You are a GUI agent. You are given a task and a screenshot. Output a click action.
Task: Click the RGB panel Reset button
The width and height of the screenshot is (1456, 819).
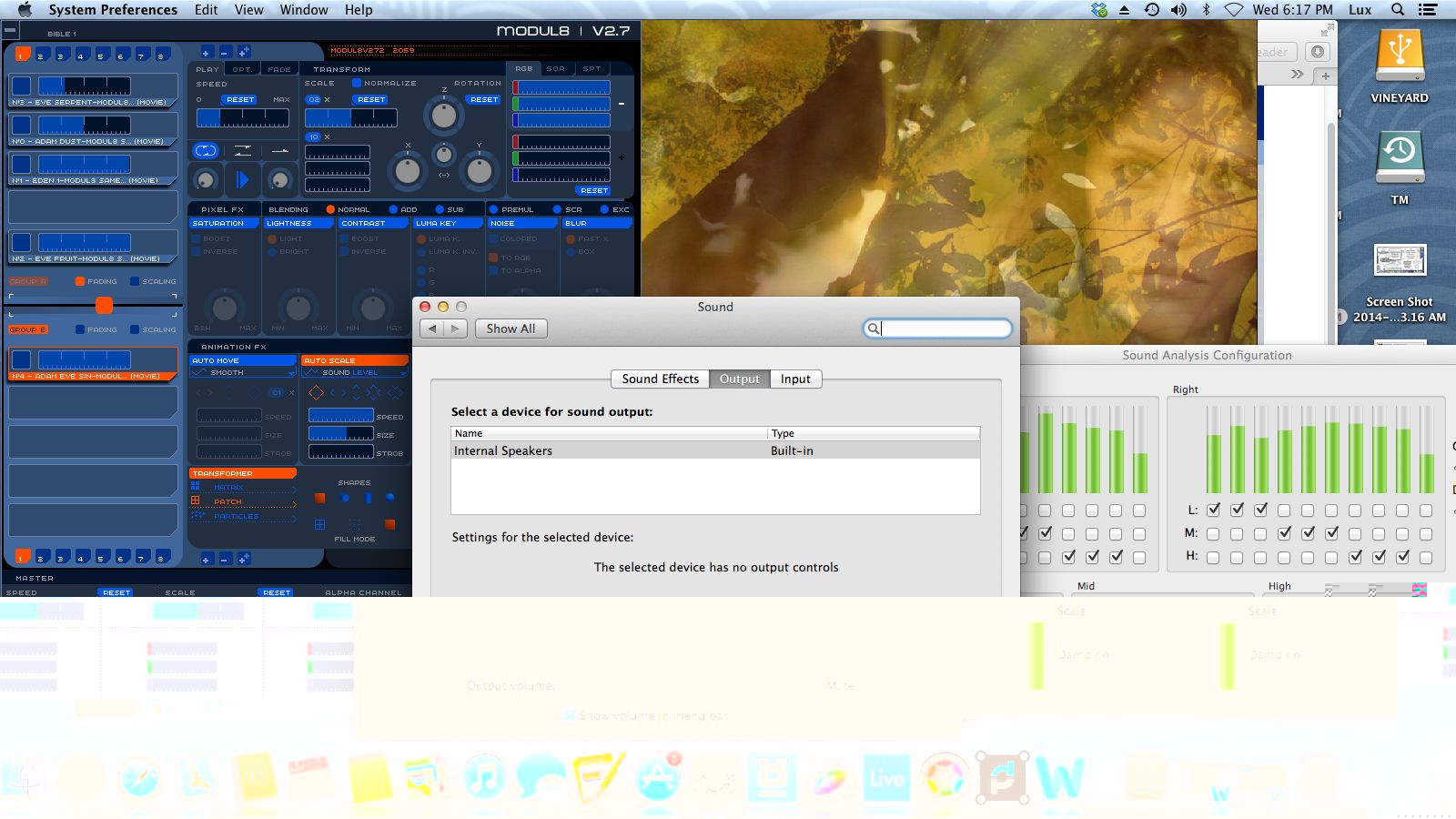[x=593, y=190]
